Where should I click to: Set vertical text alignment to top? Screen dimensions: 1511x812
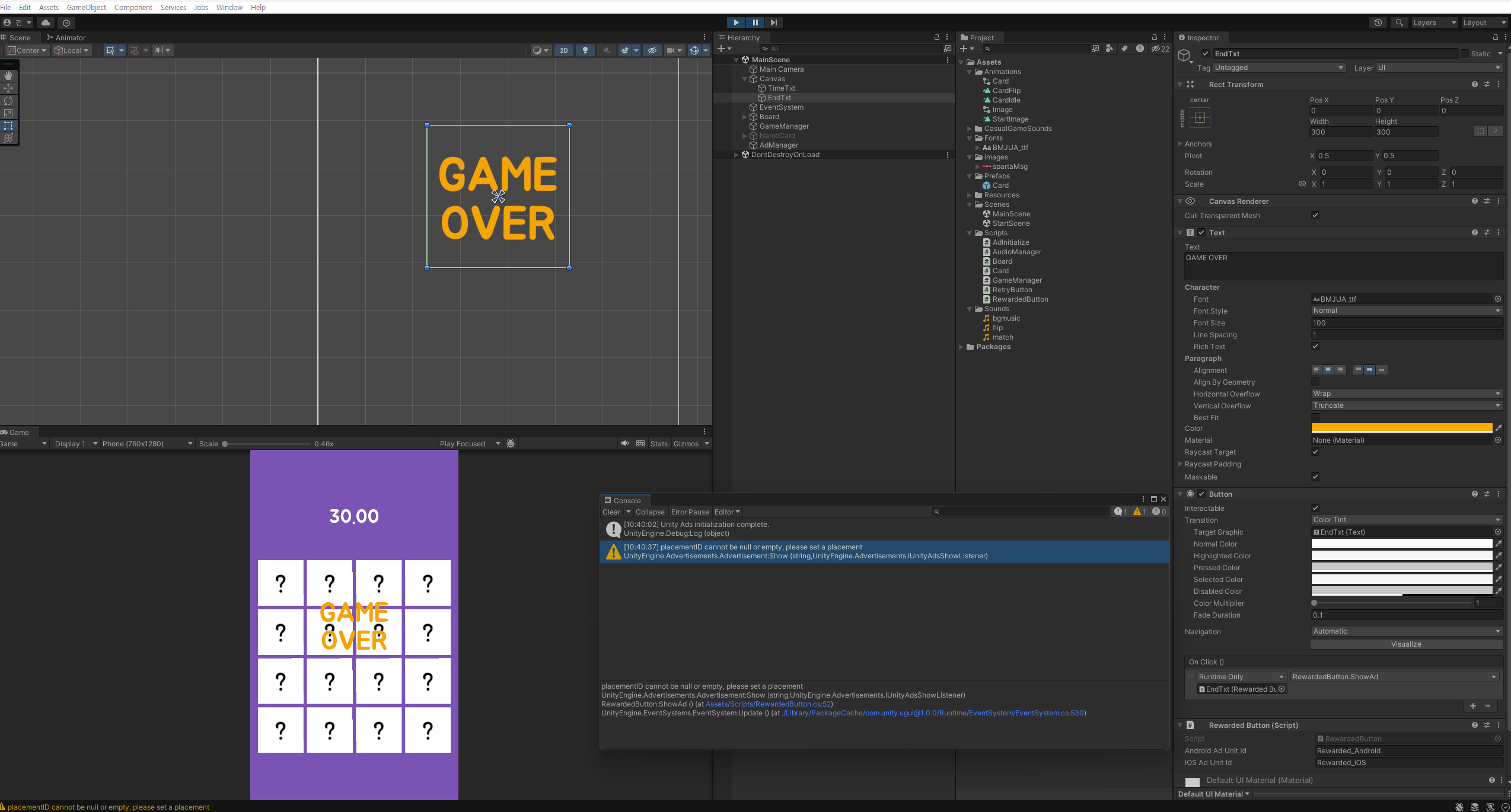[x=1358, y=370]
